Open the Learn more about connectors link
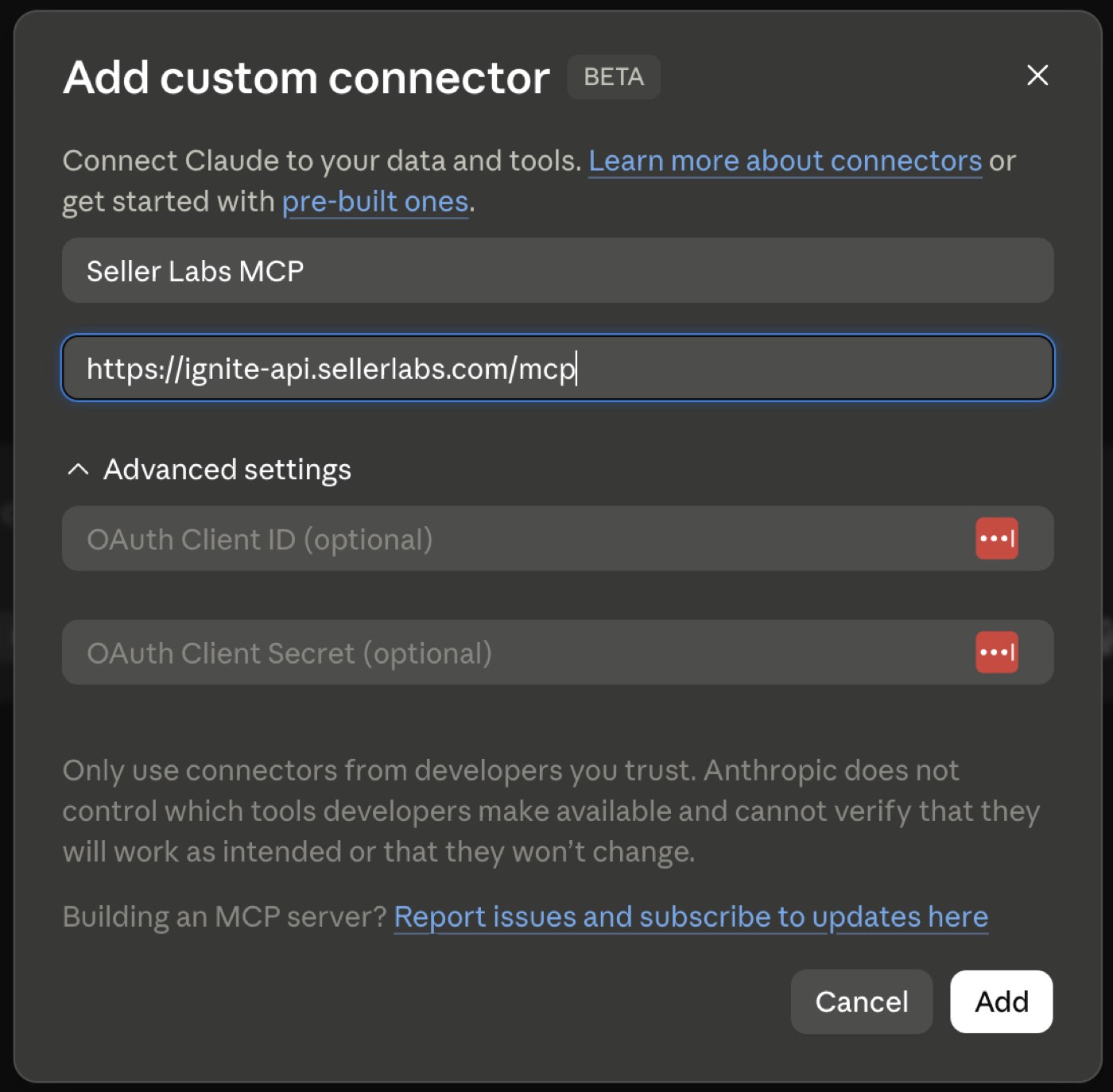This screenshot has width=1113, height=1092. pyautogui.click(x=785, y=161)
